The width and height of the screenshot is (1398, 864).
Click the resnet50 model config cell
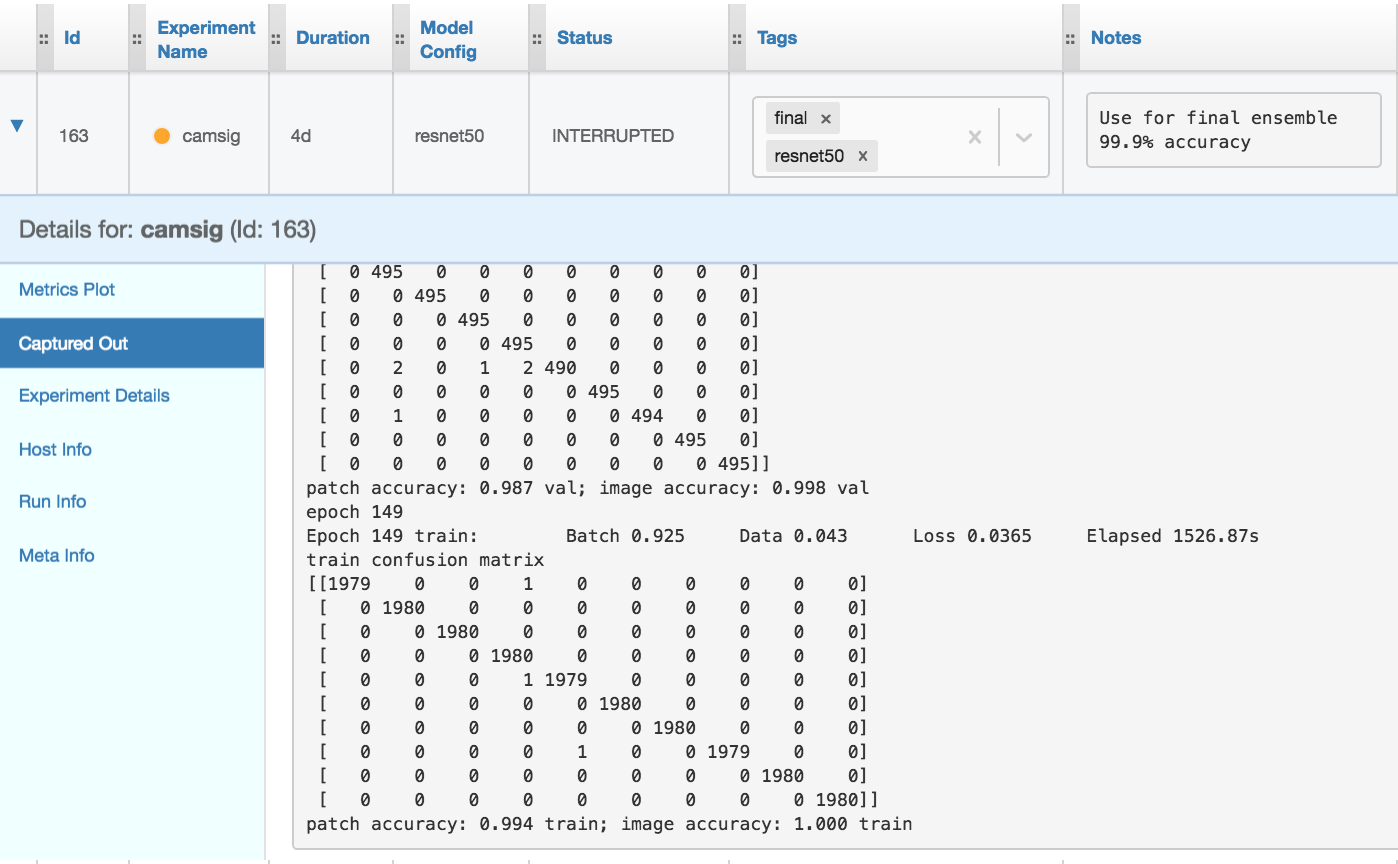tap(461, 134)
